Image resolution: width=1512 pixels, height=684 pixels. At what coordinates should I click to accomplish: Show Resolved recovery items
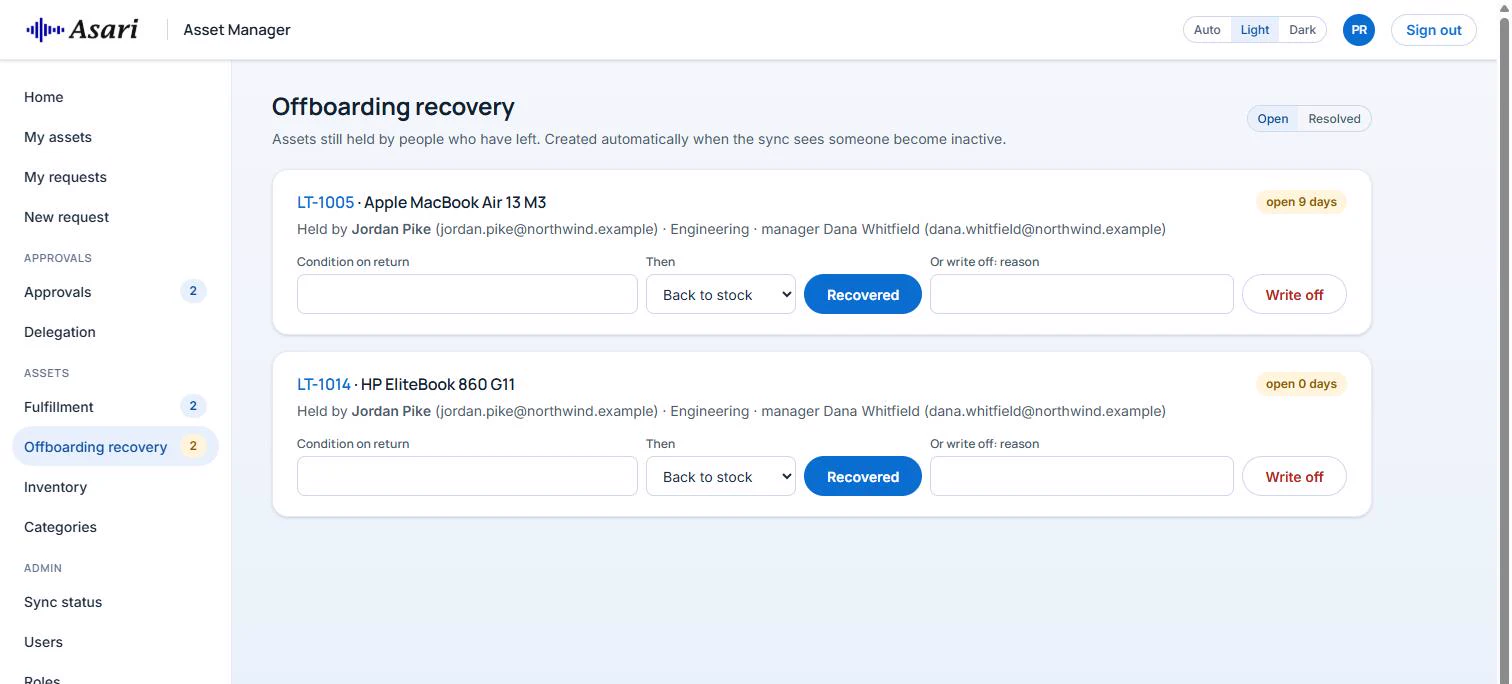click(x=1334, y=119)
